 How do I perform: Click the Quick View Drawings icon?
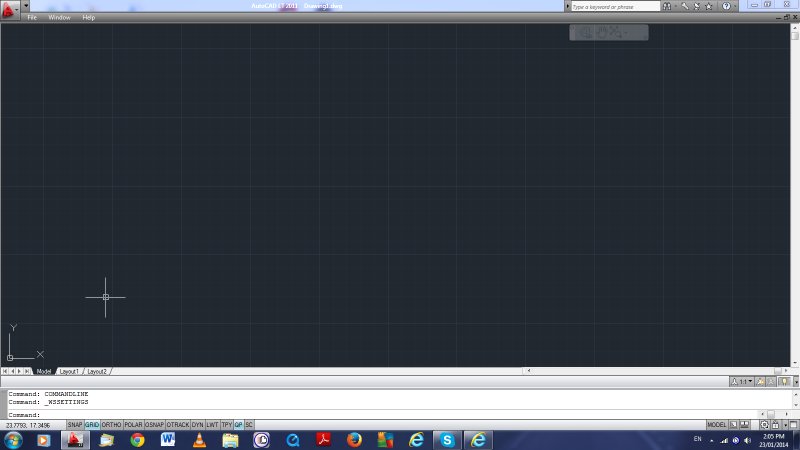point(744,424)
